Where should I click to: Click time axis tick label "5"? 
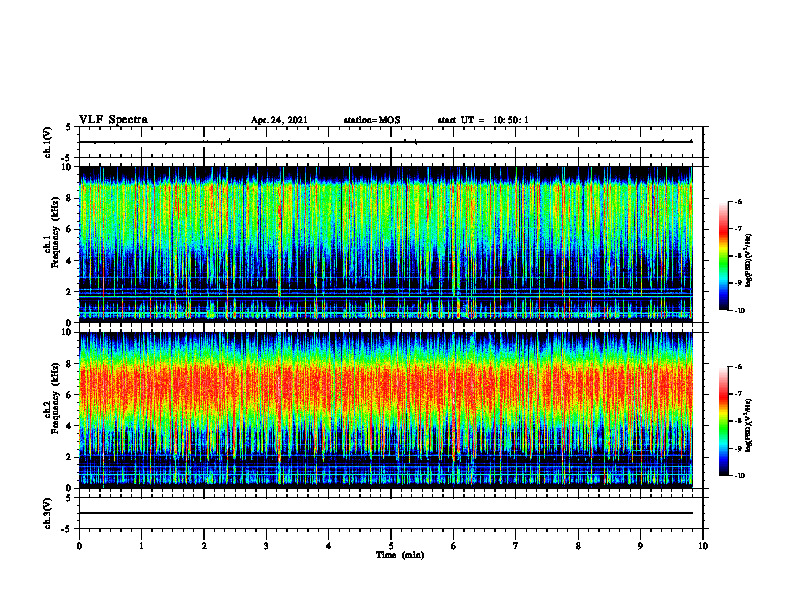(x=391, y=546)
